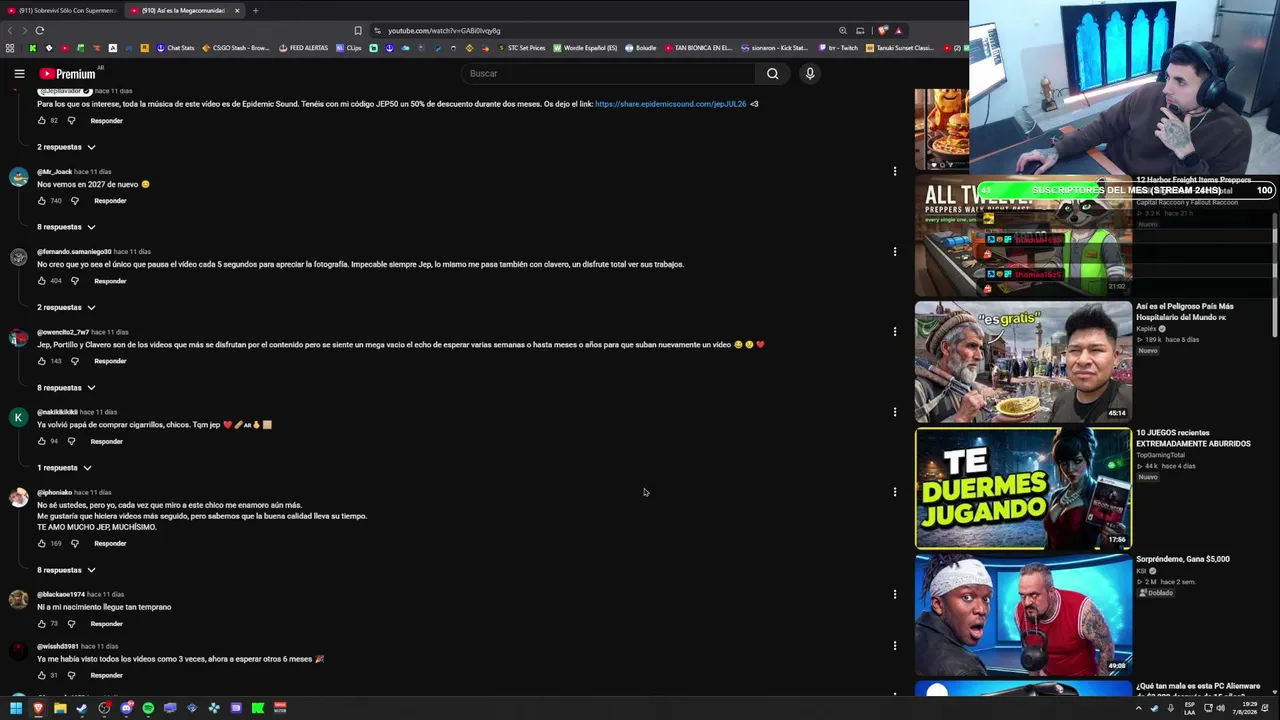Viewport: 1280px width, 720px height.
Task: Reply to @Mr_Joack with Responder
Action: tap(110, 201)
